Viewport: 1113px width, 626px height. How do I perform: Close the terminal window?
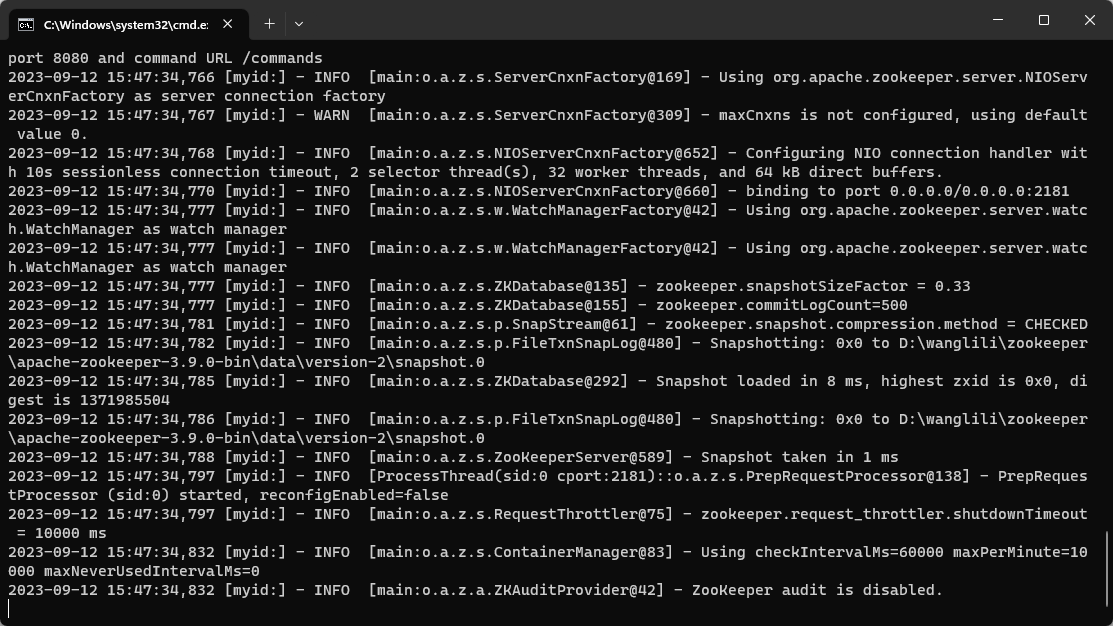(x=1090, y=20)
